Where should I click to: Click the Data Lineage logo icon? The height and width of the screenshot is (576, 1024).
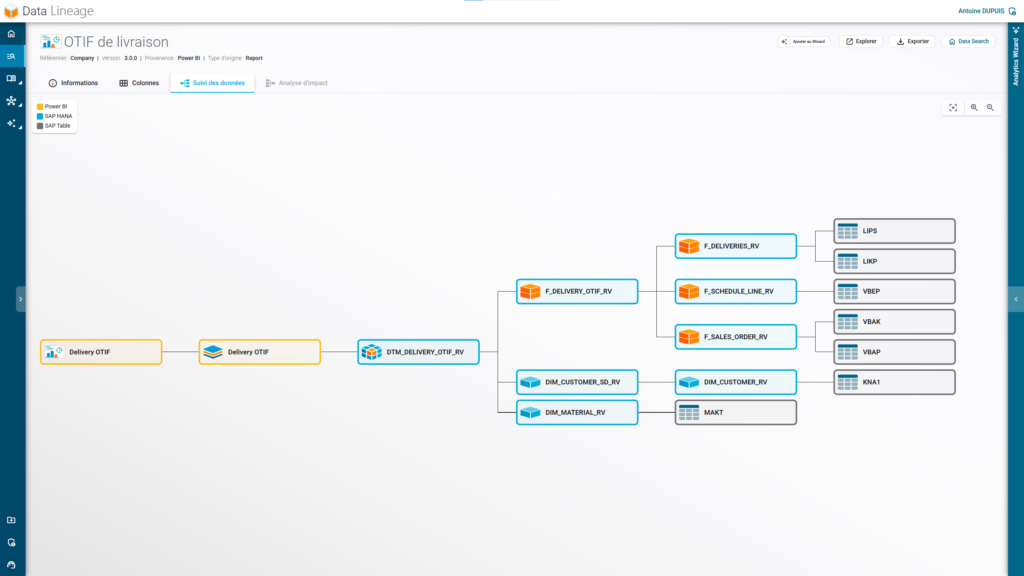point(11,11)
